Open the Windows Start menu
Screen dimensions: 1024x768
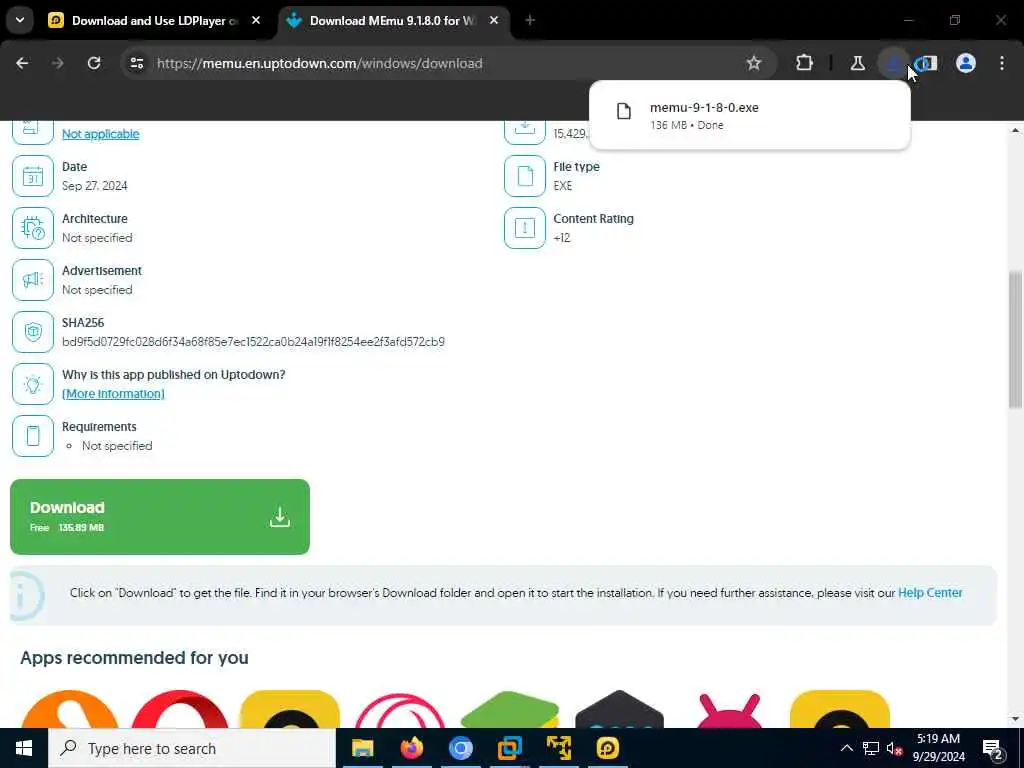[x=24, y=748]
